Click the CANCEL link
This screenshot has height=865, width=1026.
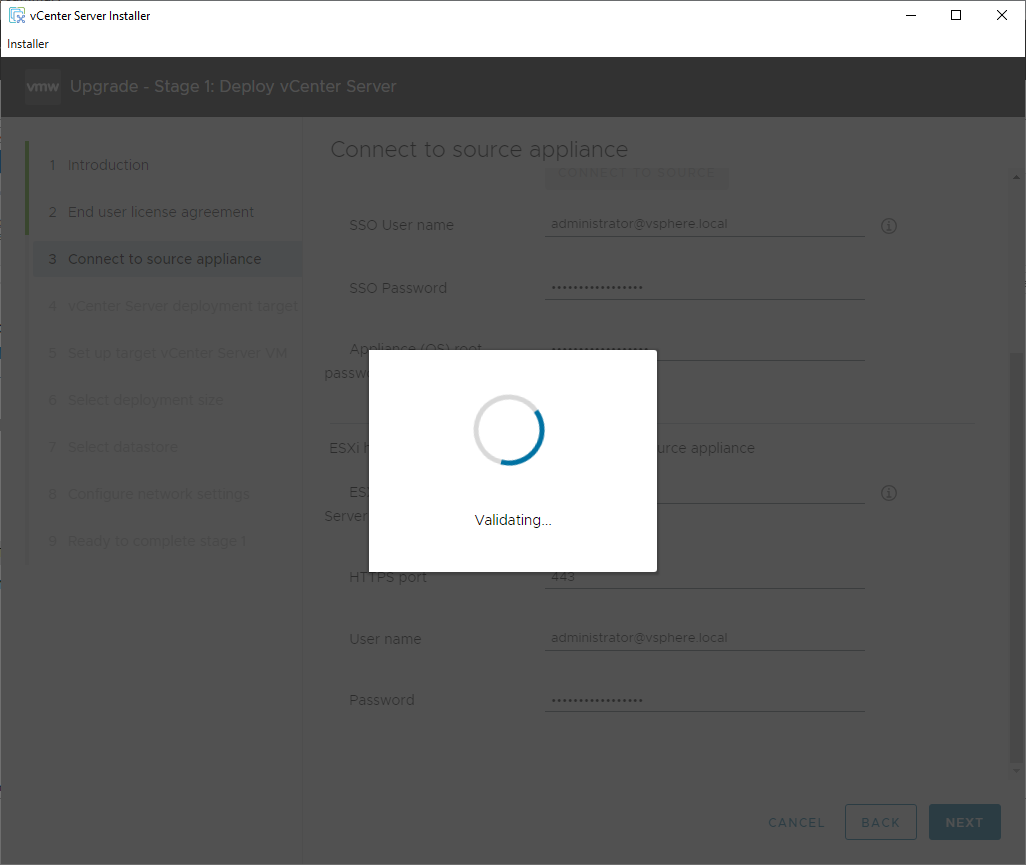[796, 822]
